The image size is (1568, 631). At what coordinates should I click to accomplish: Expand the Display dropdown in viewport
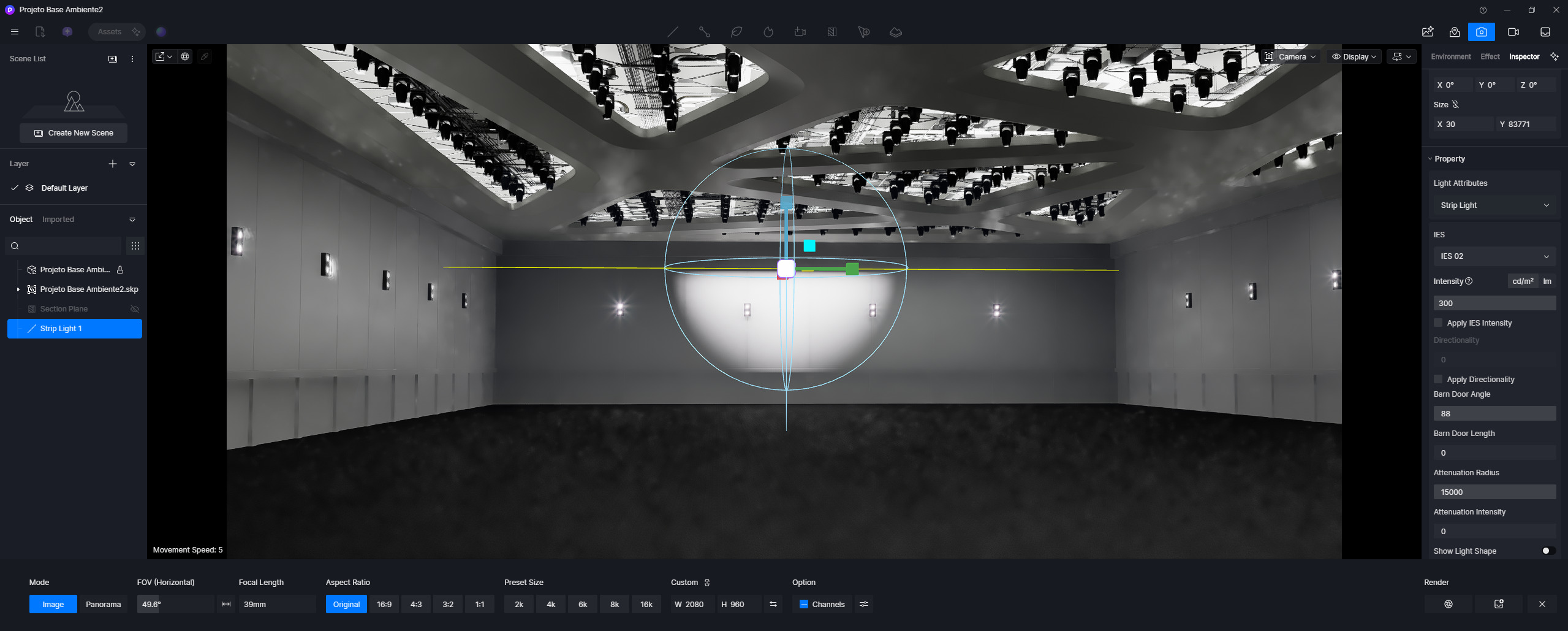pyautogui.click(x=1354, y=56)
